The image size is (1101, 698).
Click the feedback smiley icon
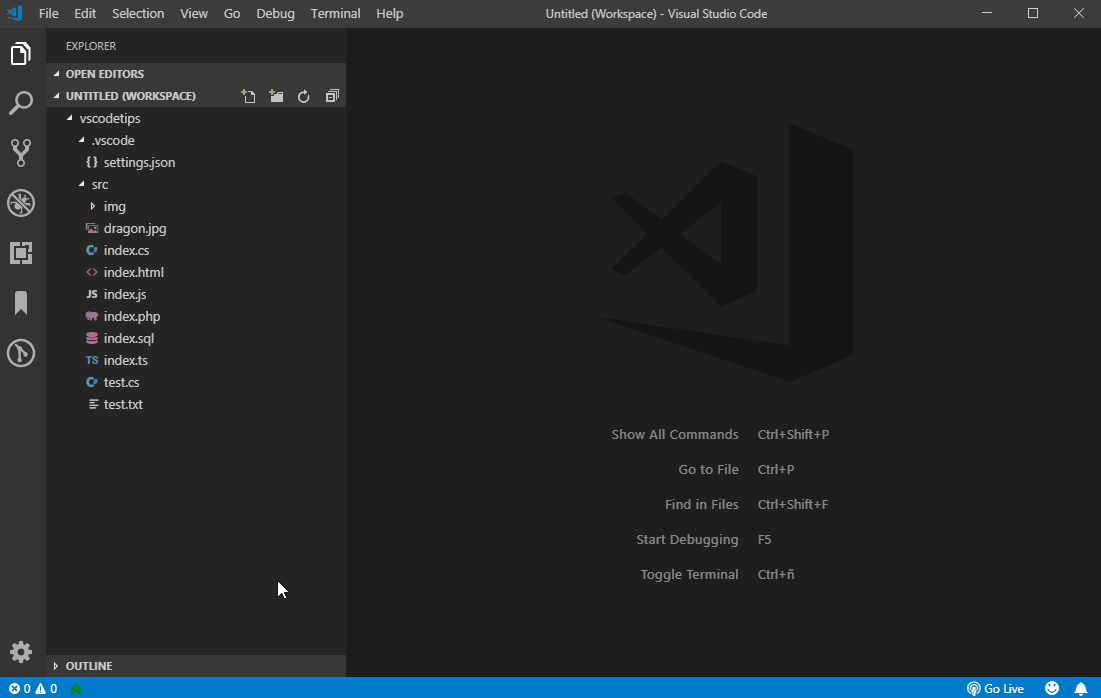pos(1051,688)
